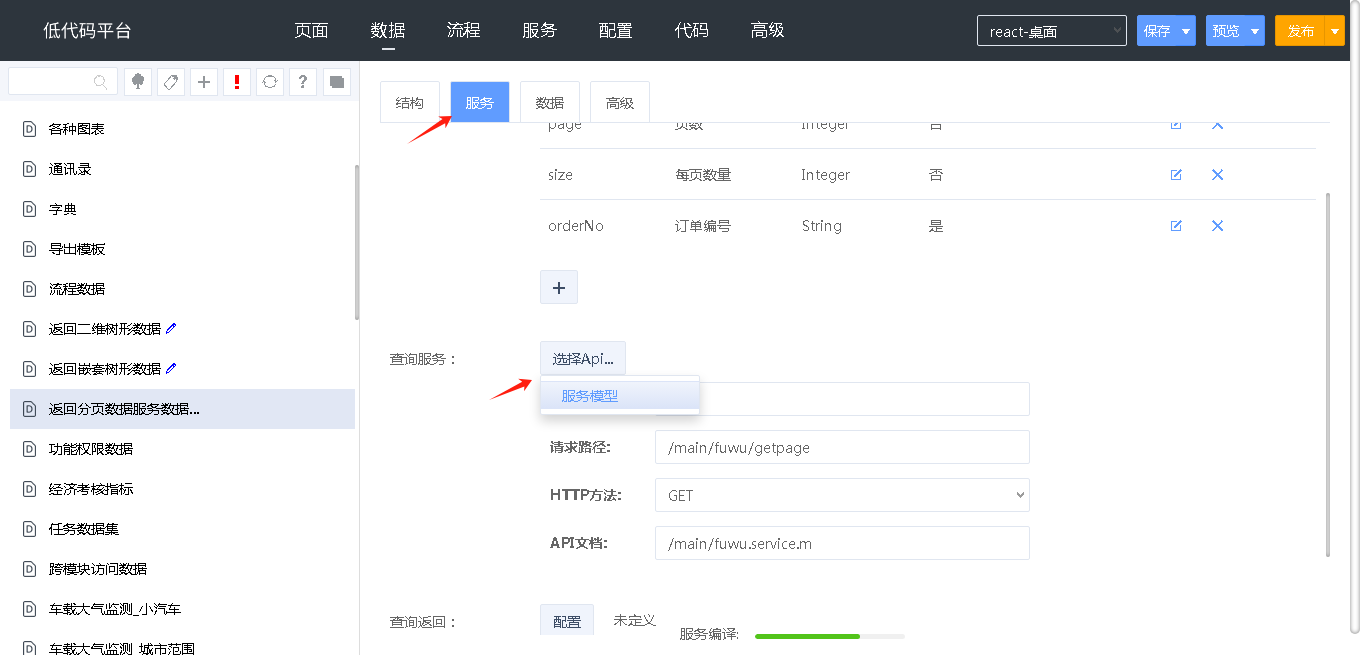Screen dimensions: 1360x655
Task: Open 页面 in the dark header menu
Action: click(311, 31)
